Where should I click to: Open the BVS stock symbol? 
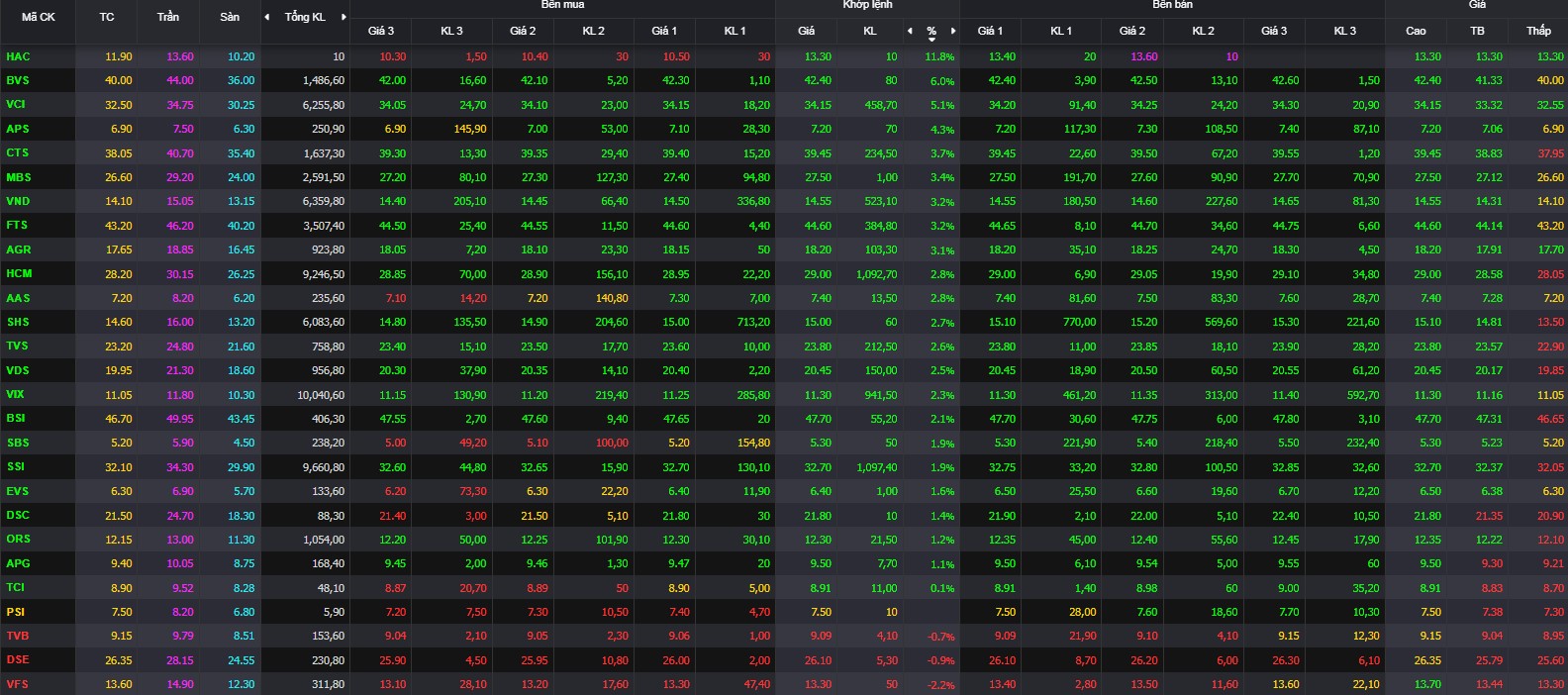click(x=18, y=80)
